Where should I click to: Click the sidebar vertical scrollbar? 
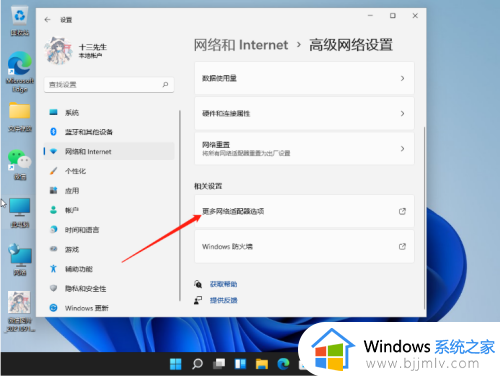[180, 206]
